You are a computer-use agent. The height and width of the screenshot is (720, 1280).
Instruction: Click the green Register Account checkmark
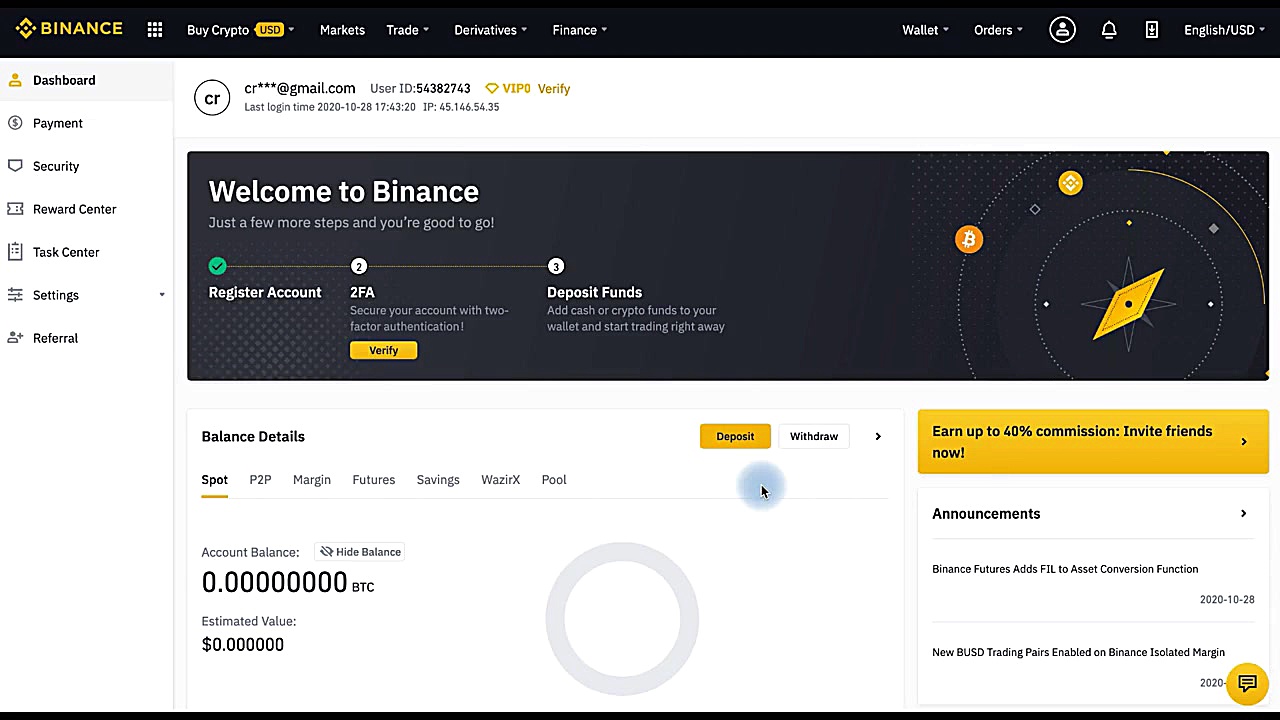click(x=217, y=266)
